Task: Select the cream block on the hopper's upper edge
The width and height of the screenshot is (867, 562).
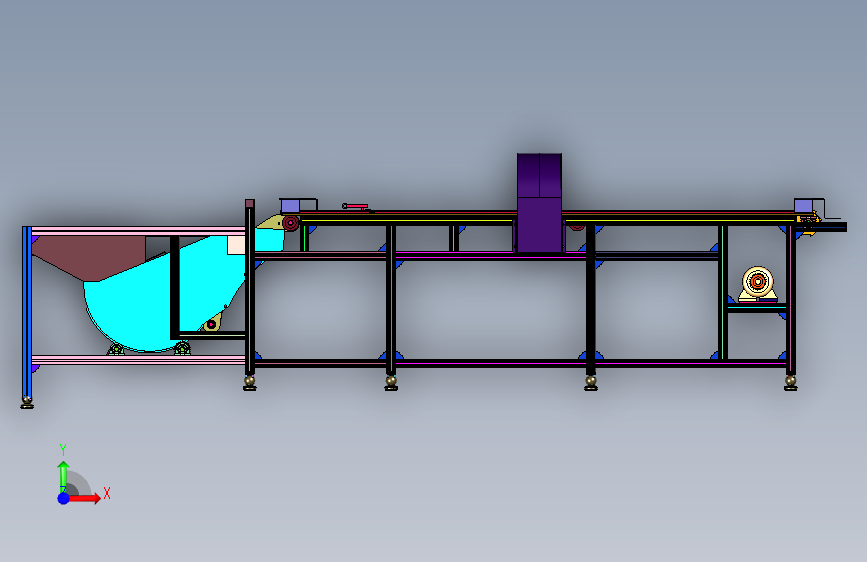Action: click(236, 245)
